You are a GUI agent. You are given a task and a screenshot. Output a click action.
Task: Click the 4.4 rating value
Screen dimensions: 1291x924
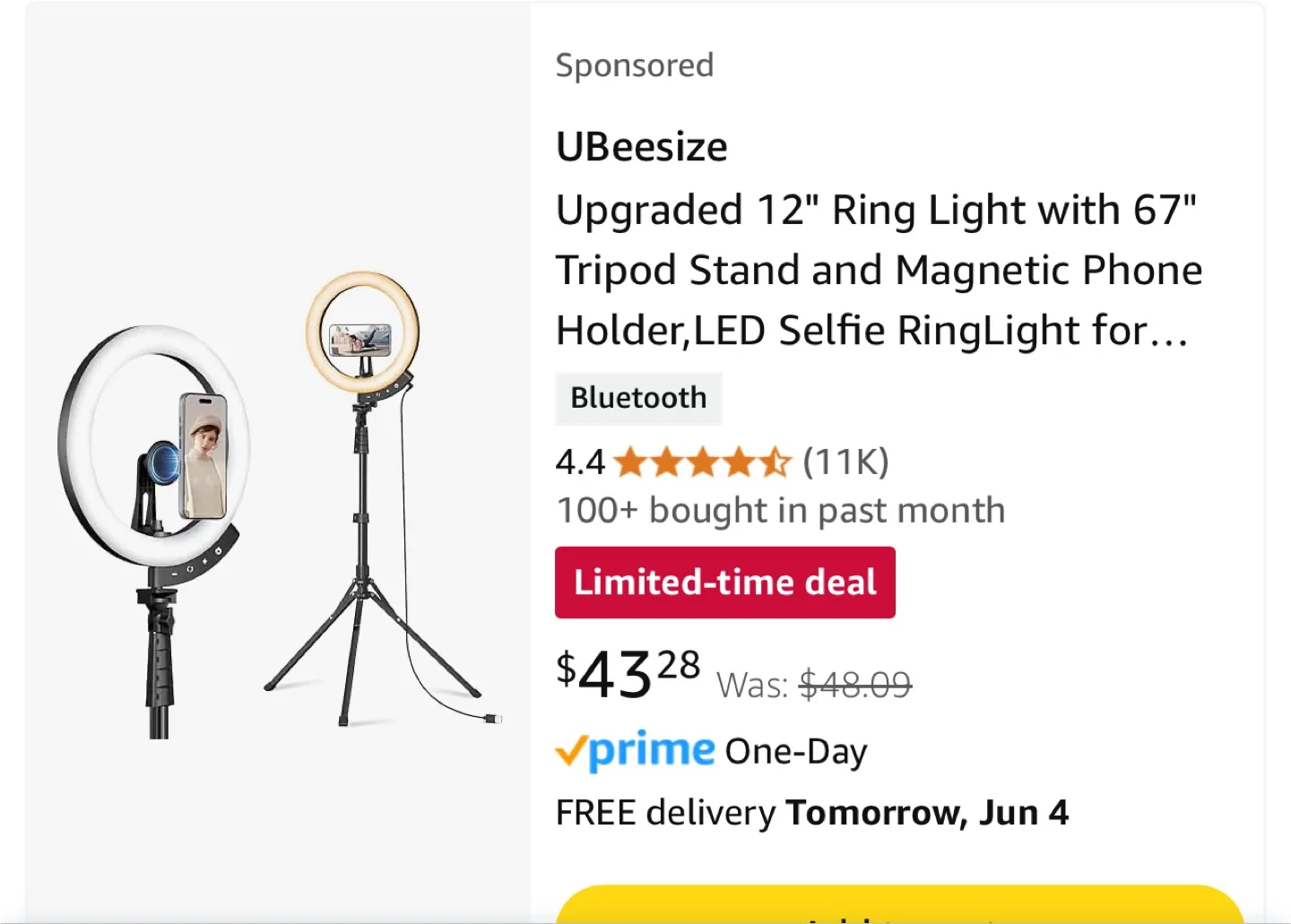tap(579, 462)
